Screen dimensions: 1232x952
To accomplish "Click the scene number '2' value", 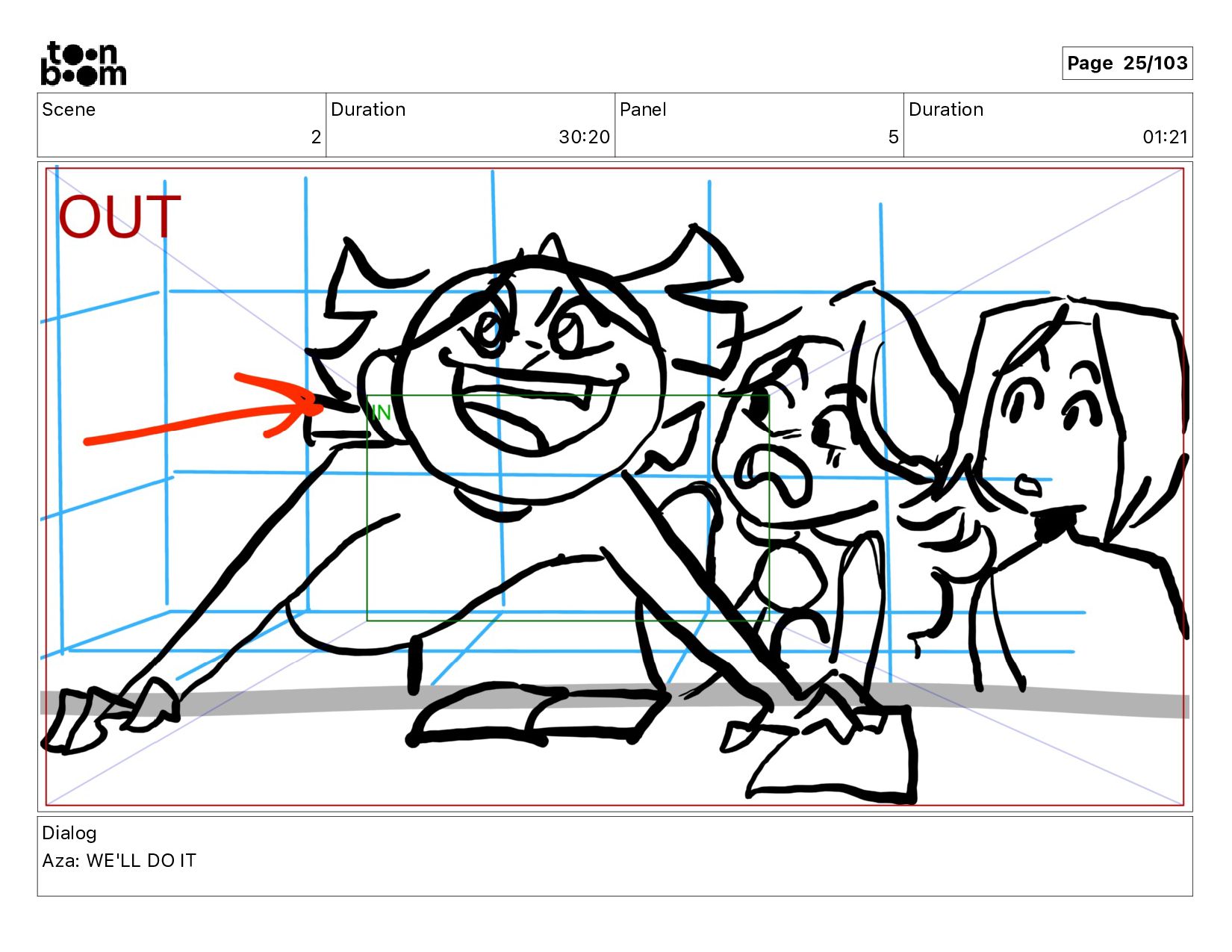I will [x=316, y=137].
